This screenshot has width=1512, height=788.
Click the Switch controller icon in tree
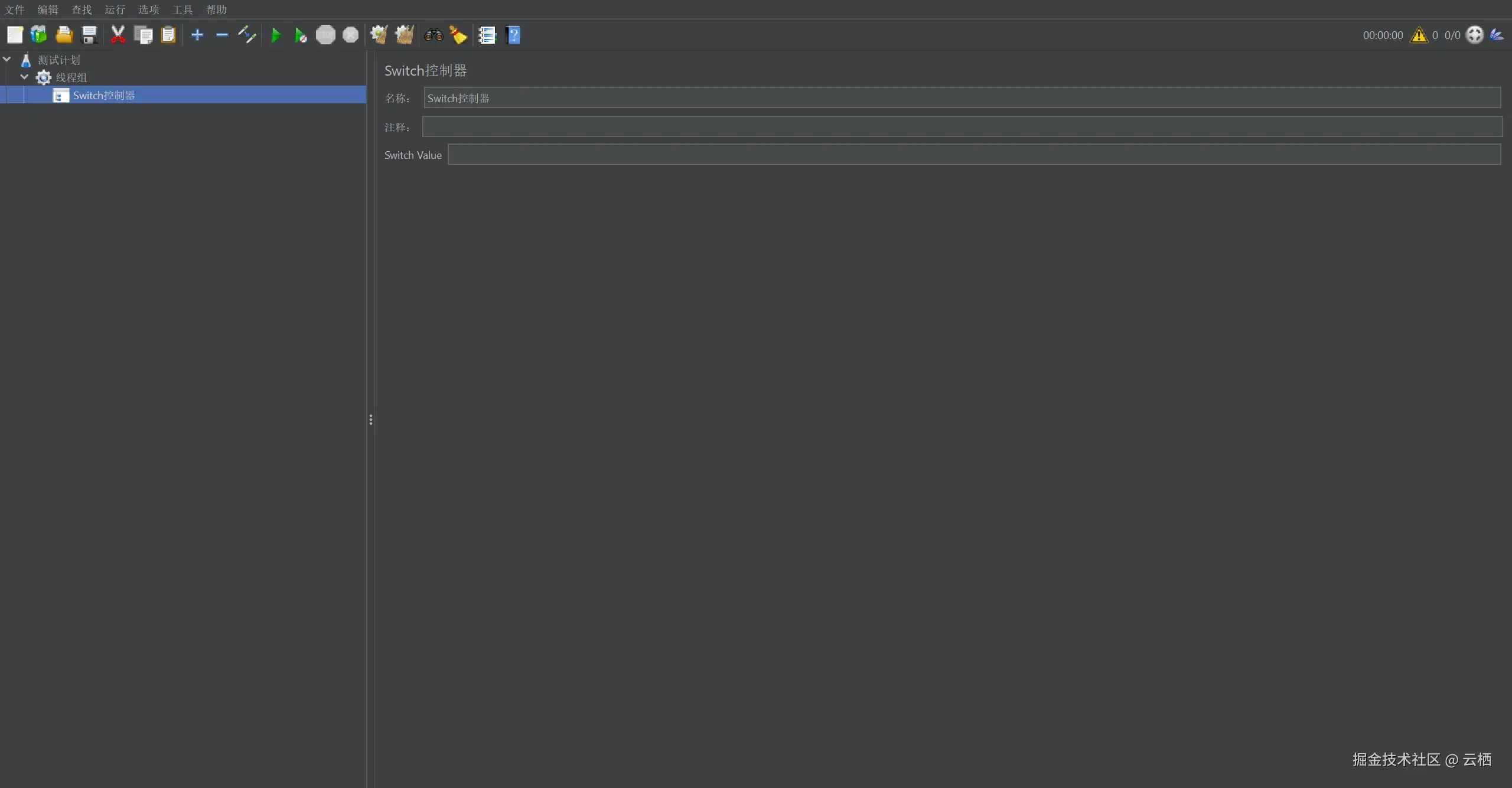(61, 95)
